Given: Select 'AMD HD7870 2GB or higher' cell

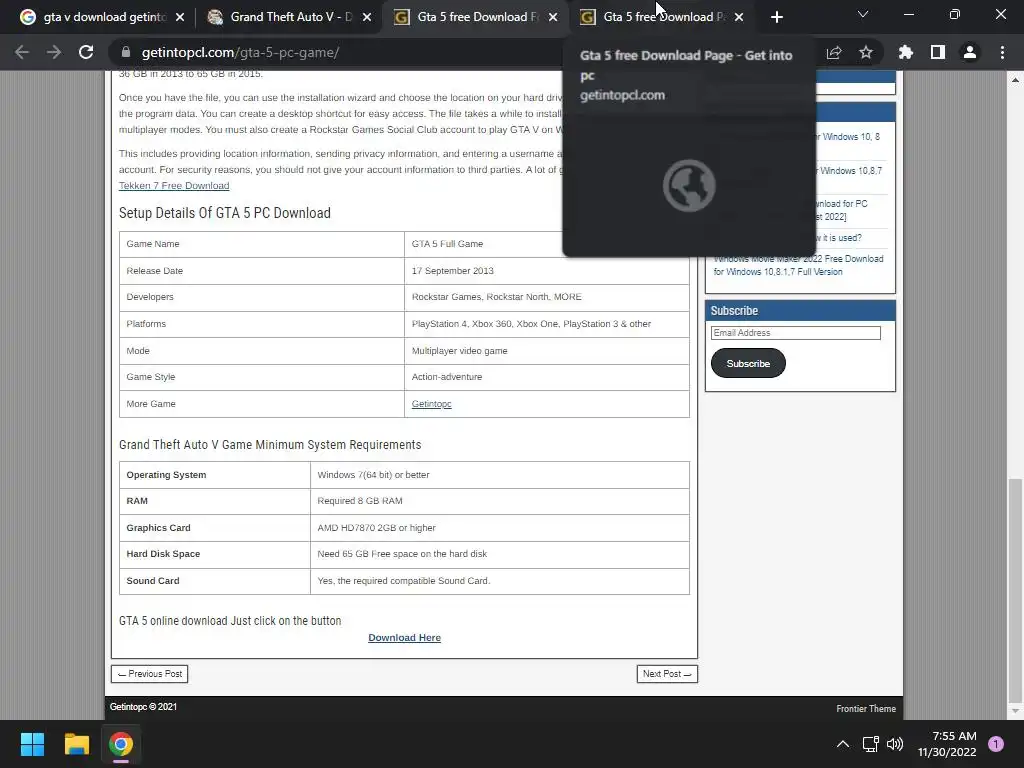Looking at the screenshot, I should pyautogui.click(x=500, y=528).
